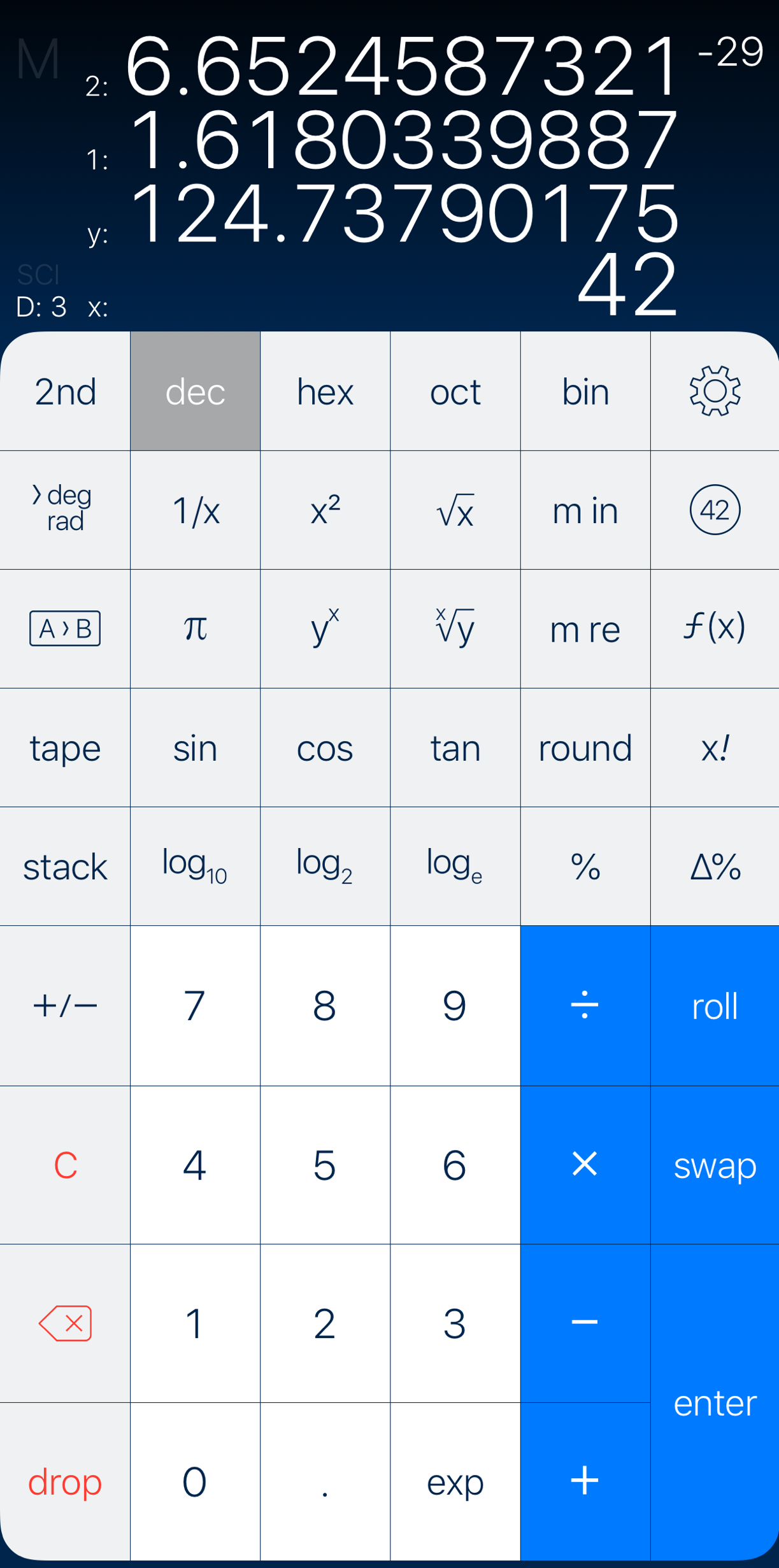The width and height of the screenshot is (779, 1568).
Task: Swap x and y registers
Action: [715, 1165]
